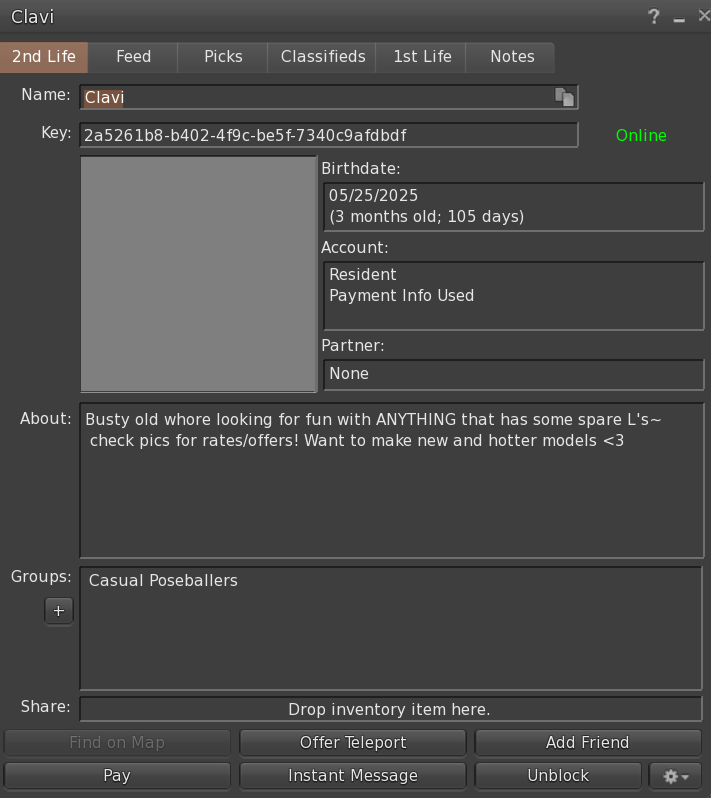Switch to the Classifieds tab
Screen dimensions: 711x798
[x=323, y=57]
